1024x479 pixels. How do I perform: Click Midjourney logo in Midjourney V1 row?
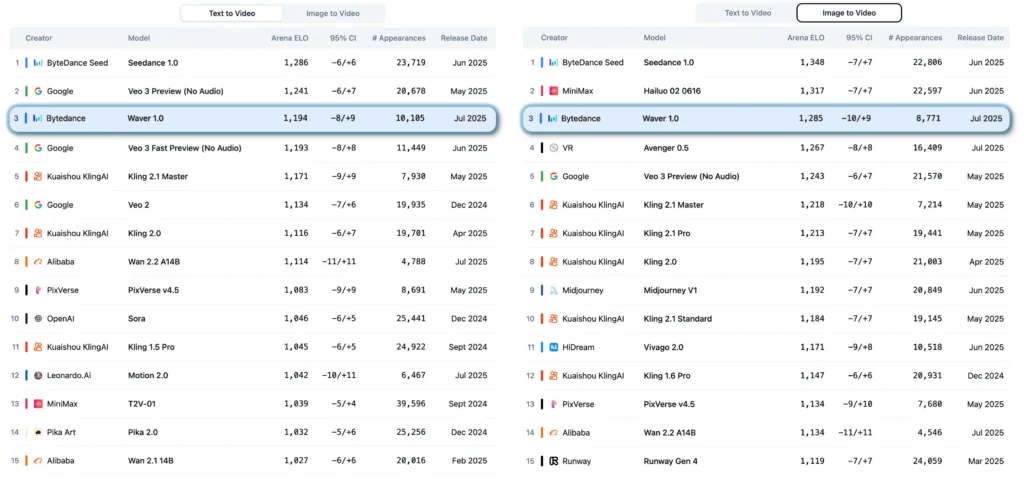[x=553, y=291]
